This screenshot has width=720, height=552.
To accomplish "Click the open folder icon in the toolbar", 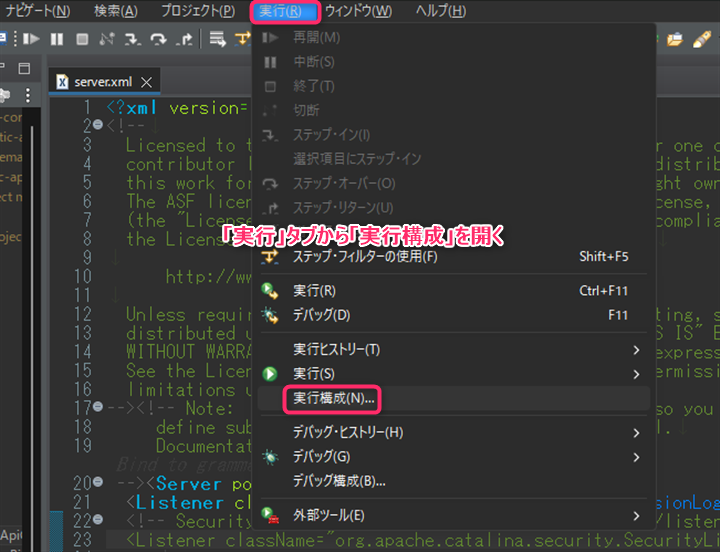I will point(675,39).
